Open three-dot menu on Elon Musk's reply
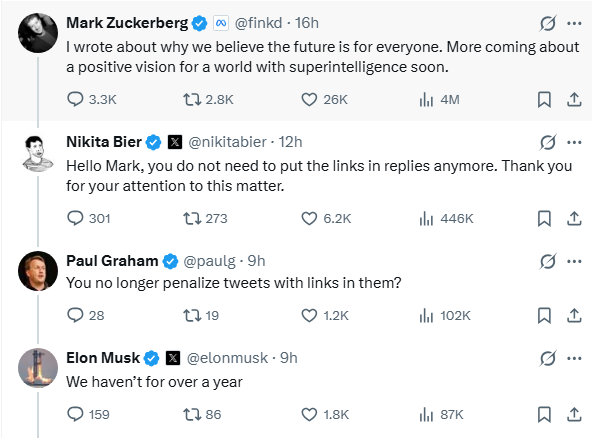 [574, 358]
